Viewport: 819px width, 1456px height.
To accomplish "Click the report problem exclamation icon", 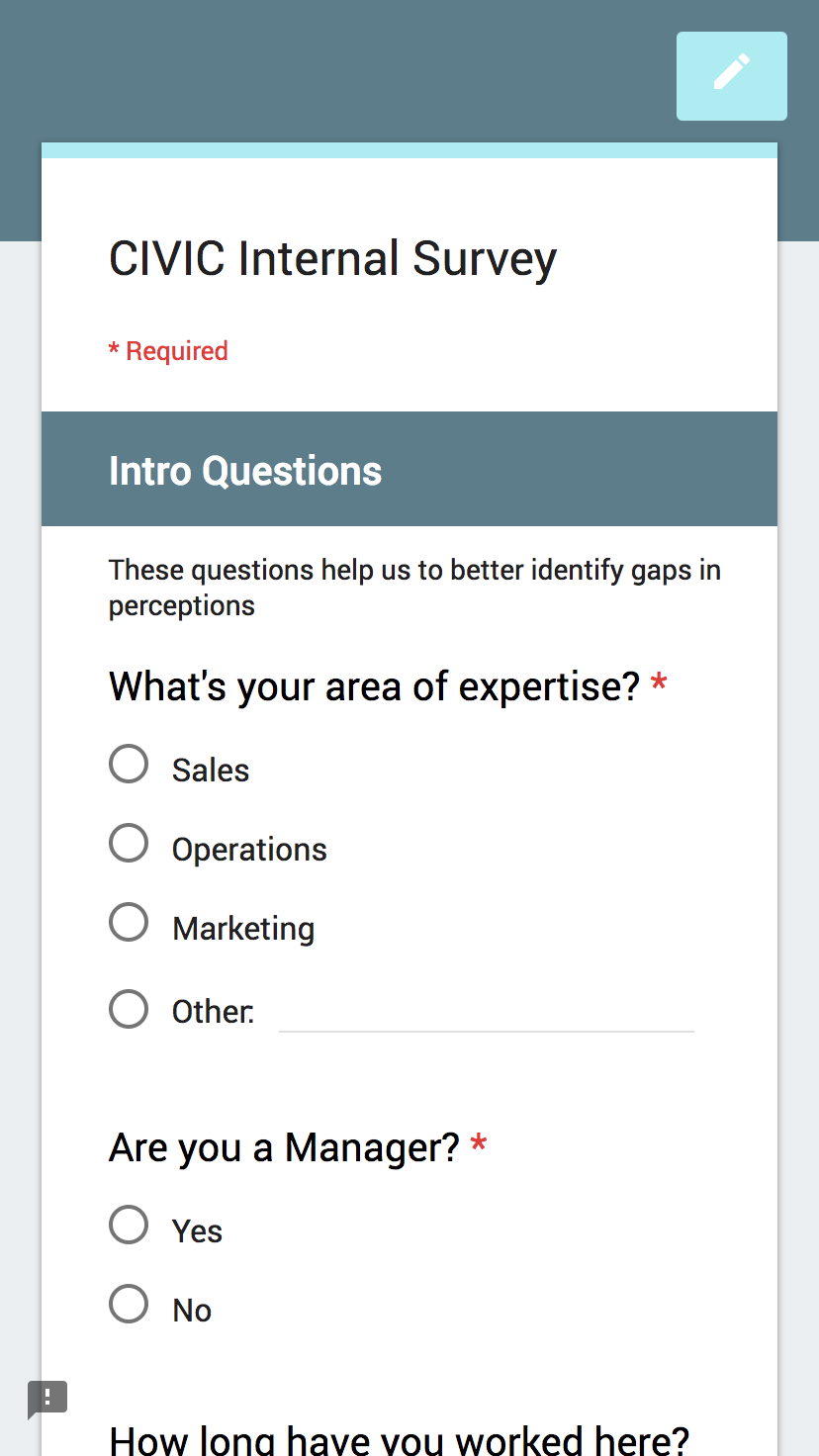I will 46,1399.
